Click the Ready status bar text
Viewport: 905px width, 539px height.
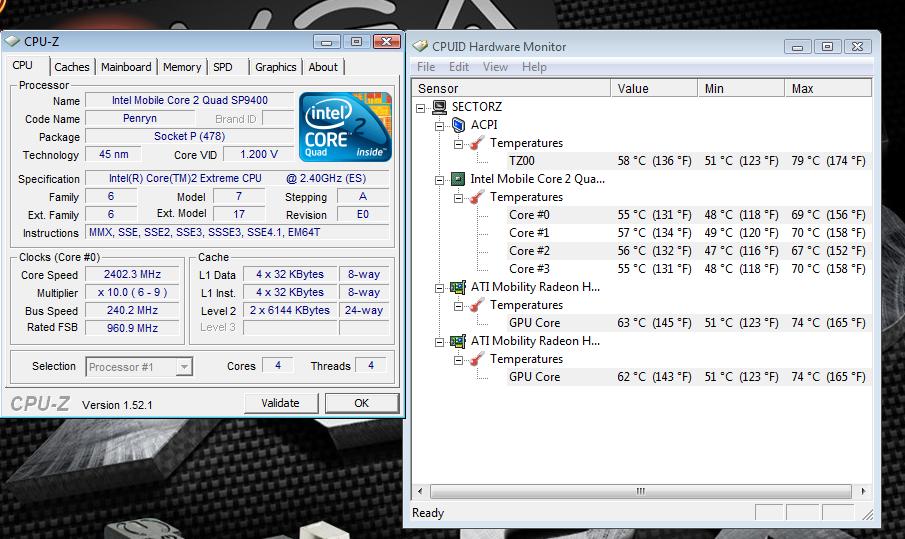click(428, 512)
